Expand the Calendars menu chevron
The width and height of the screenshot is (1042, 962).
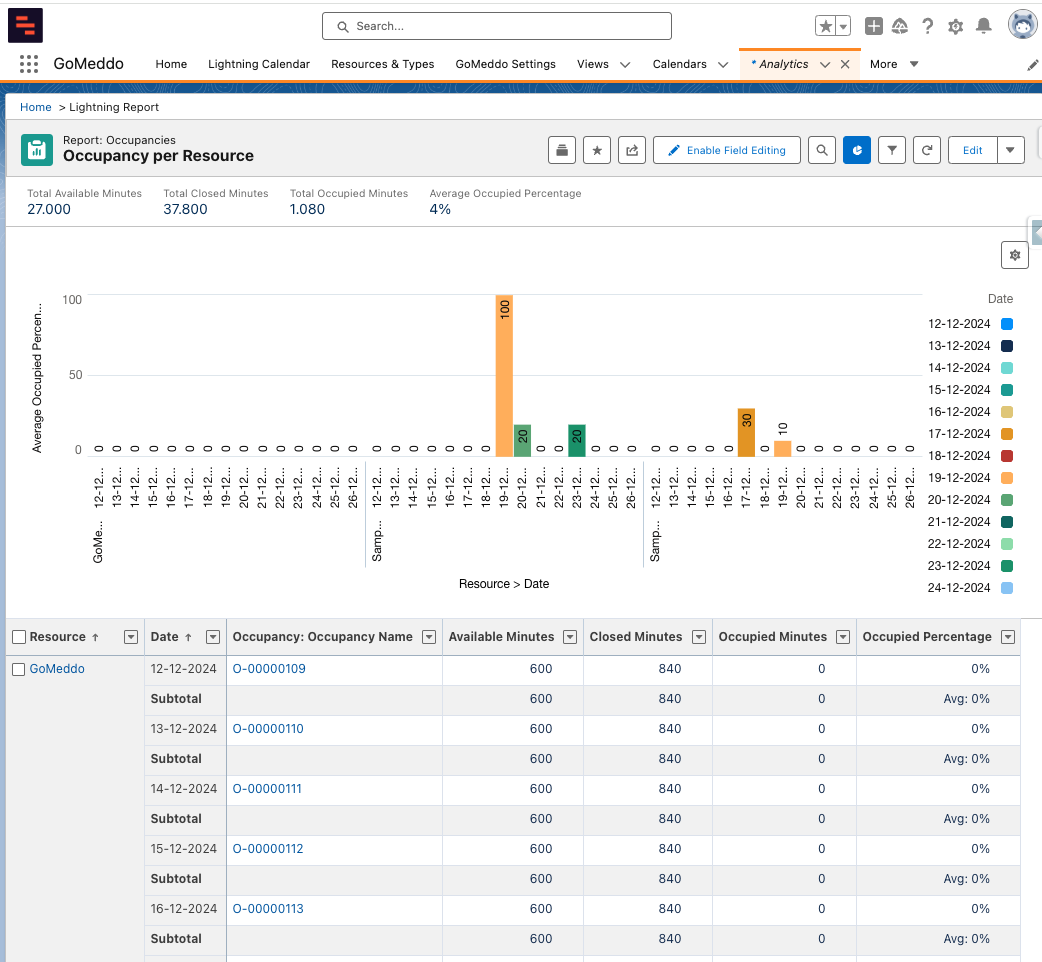coord(723,64)
